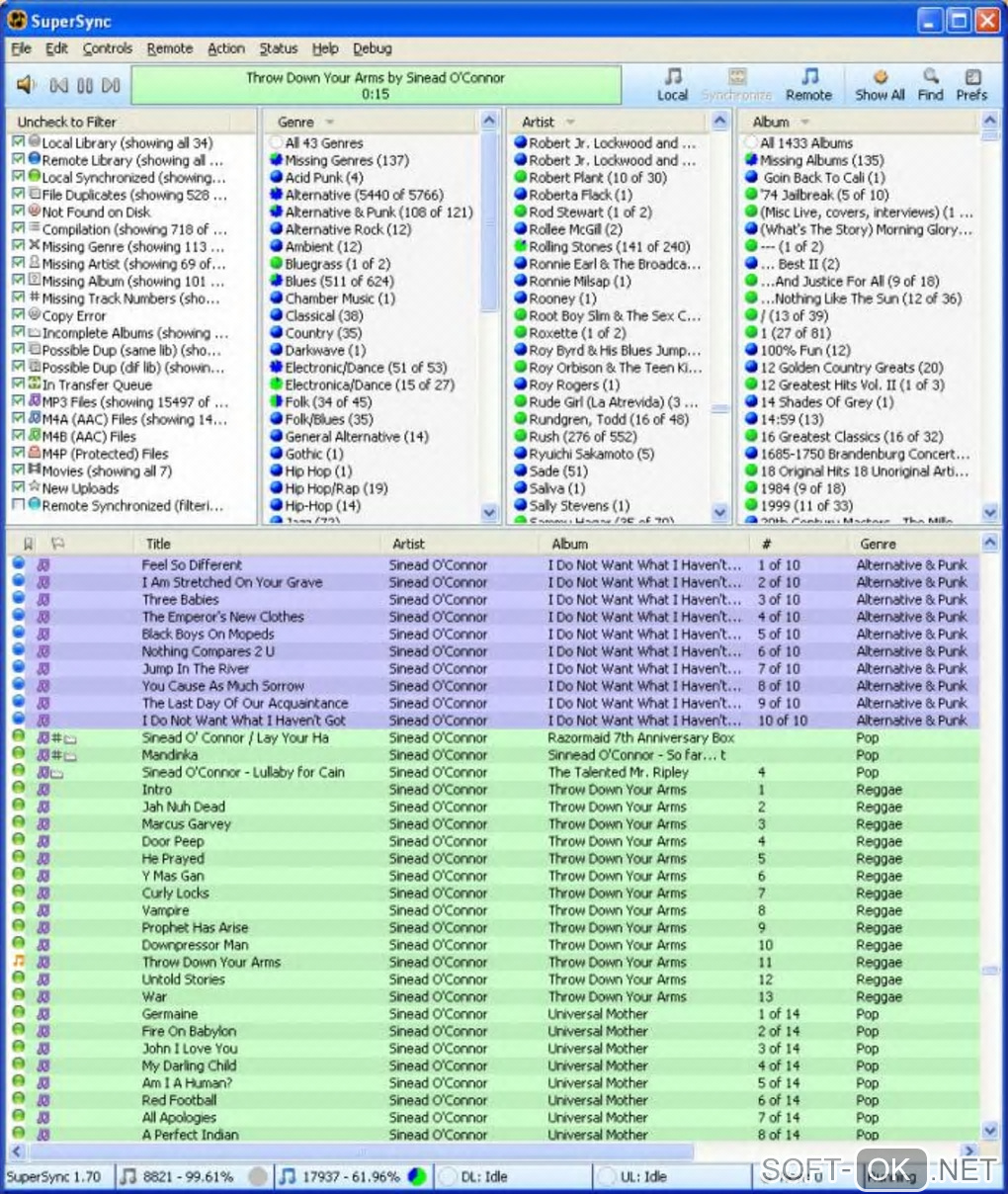
Task: Sort tracks by the Title column header
Action: (158, 544)
